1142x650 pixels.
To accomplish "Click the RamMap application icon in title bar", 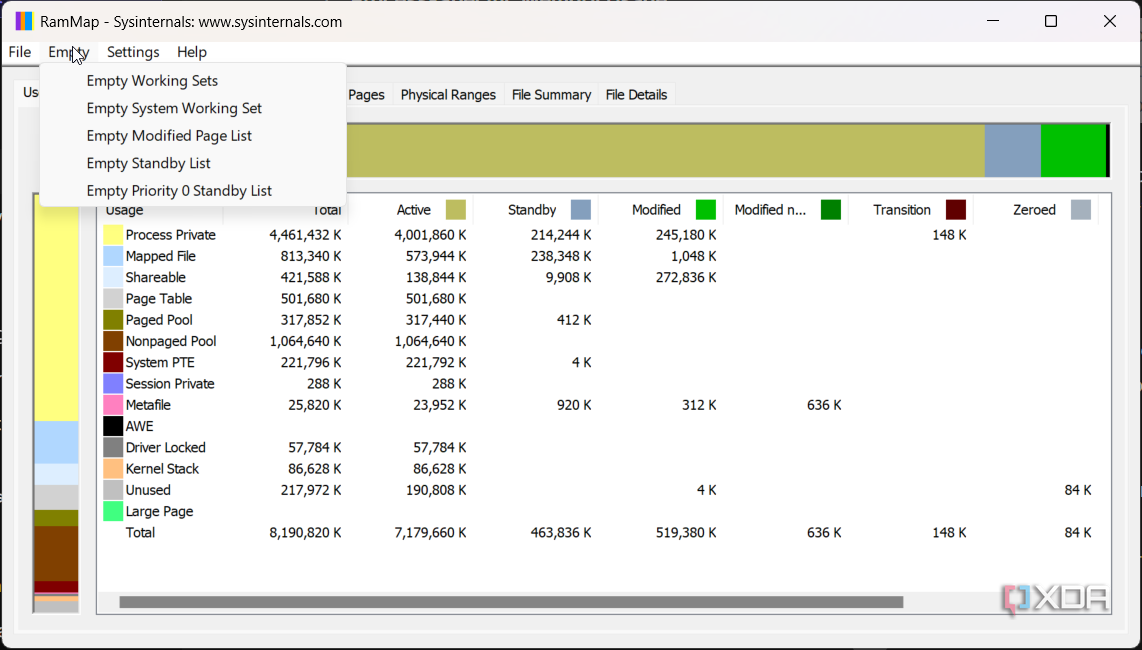I will [x=24, y=21].
